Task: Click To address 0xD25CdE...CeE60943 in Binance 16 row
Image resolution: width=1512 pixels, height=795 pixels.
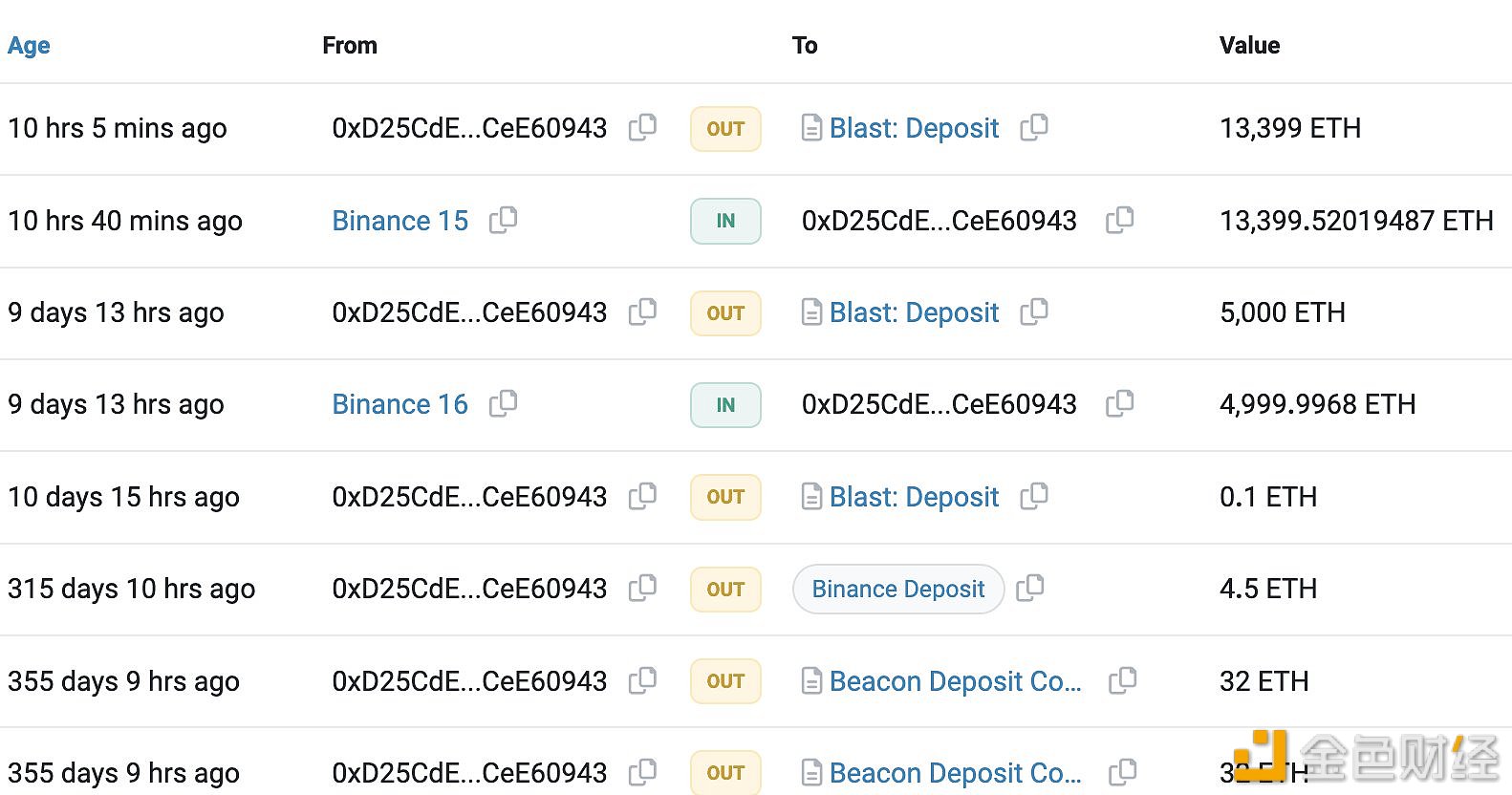Action: point(940,404)
